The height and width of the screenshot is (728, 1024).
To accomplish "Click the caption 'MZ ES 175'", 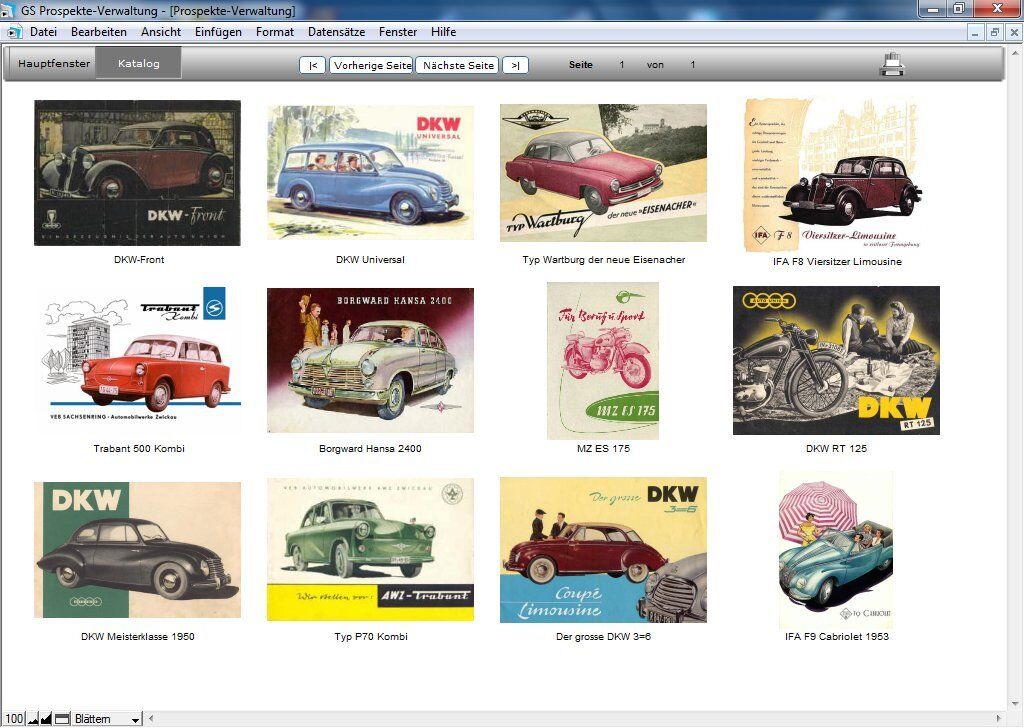I will pyautogui.click(x=603, y=449).
